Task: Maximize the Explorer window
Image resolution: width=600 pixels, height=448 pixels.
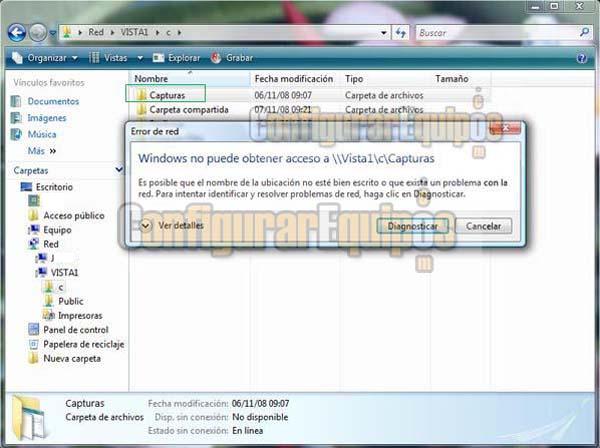Action: click(x=554, y=6)
